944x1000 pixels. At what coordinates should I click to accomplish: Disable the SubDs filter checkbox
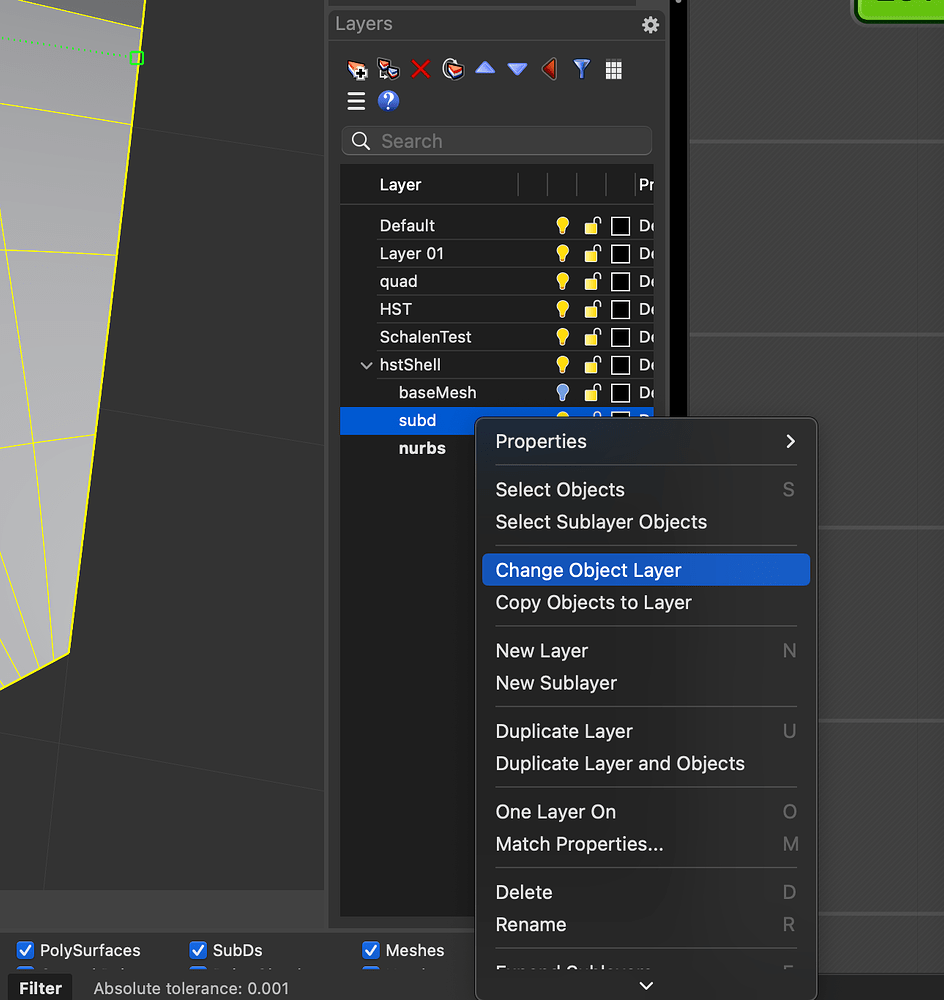coord(197,950)
